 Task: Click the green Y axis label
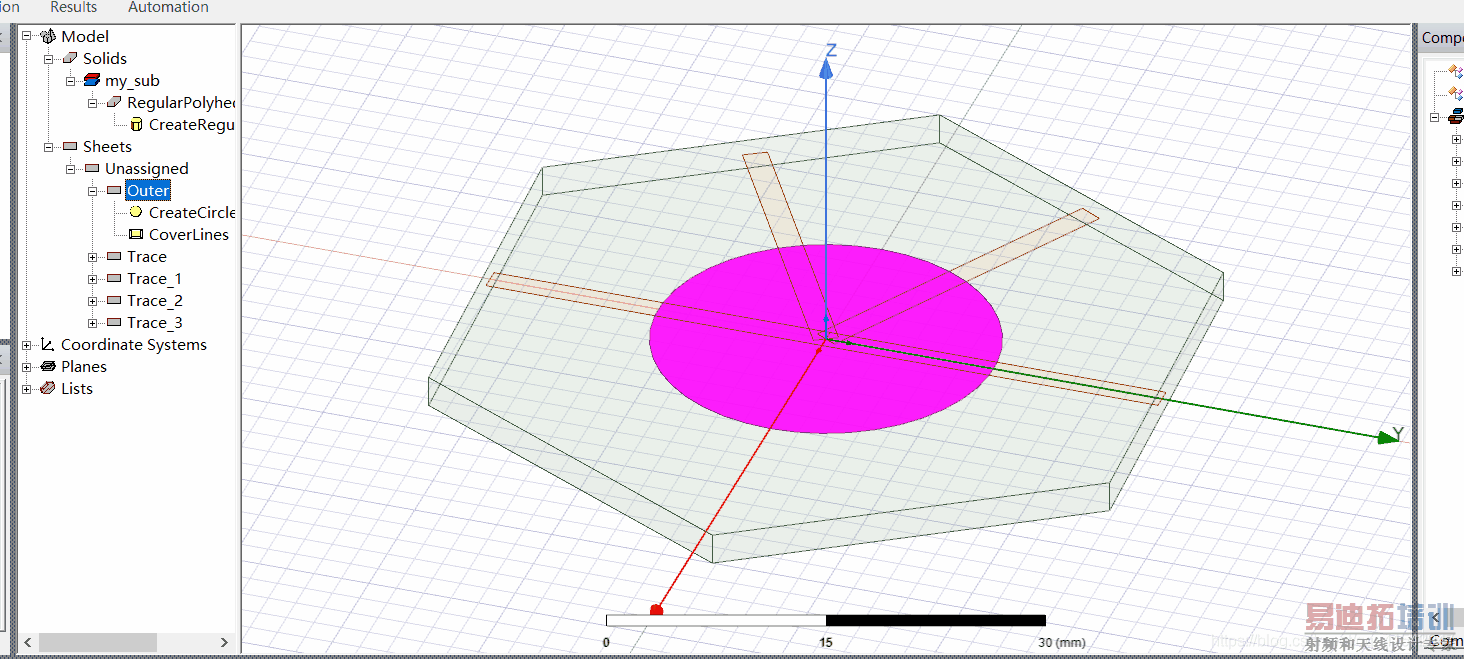1398,433
